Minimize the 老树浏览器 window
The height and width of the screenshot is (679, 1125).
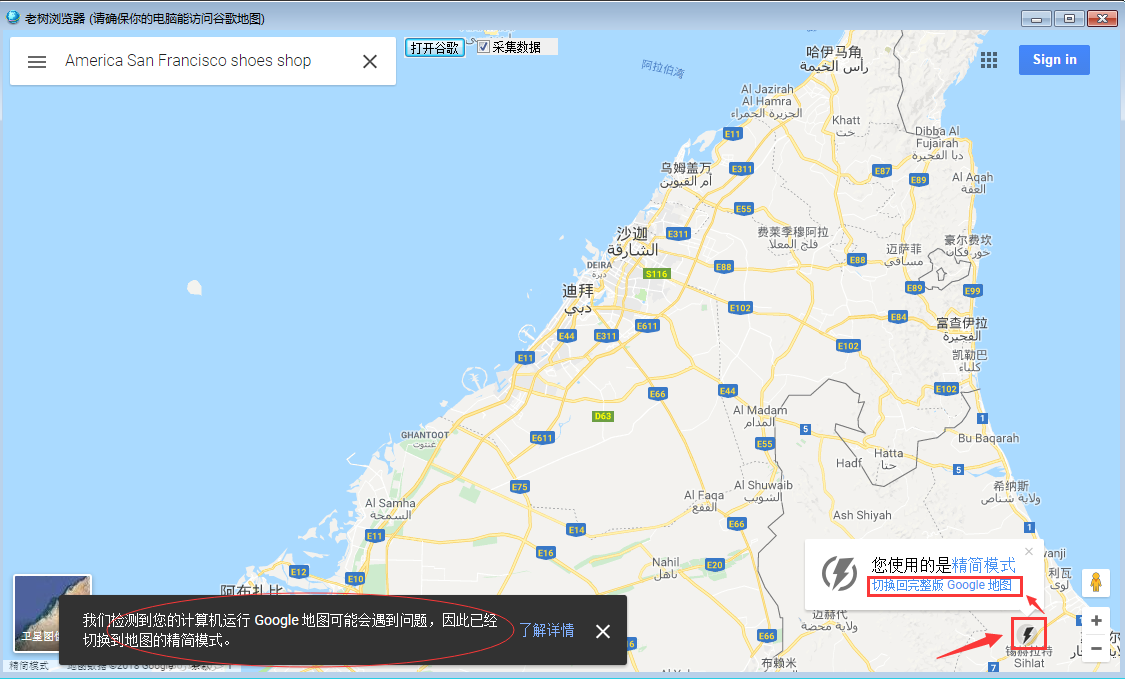point(1036,19)
